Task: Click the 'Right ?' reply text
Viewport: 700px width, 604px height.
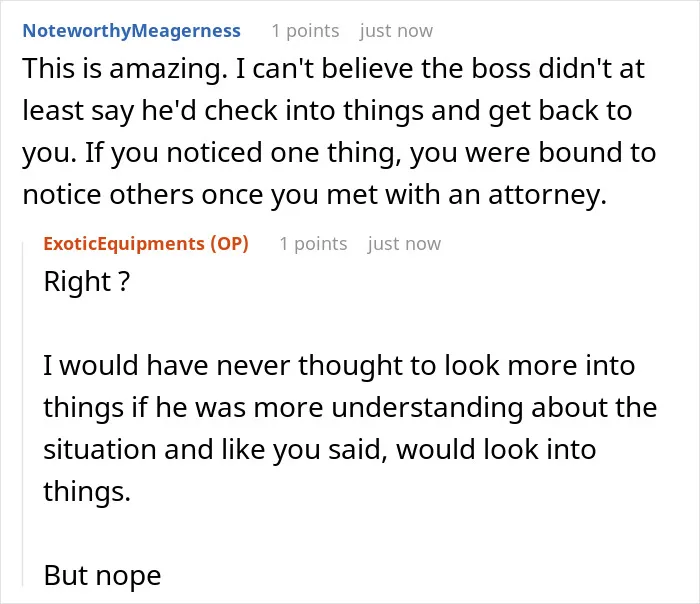Action: pyautogui.click(x=87, y=282)
